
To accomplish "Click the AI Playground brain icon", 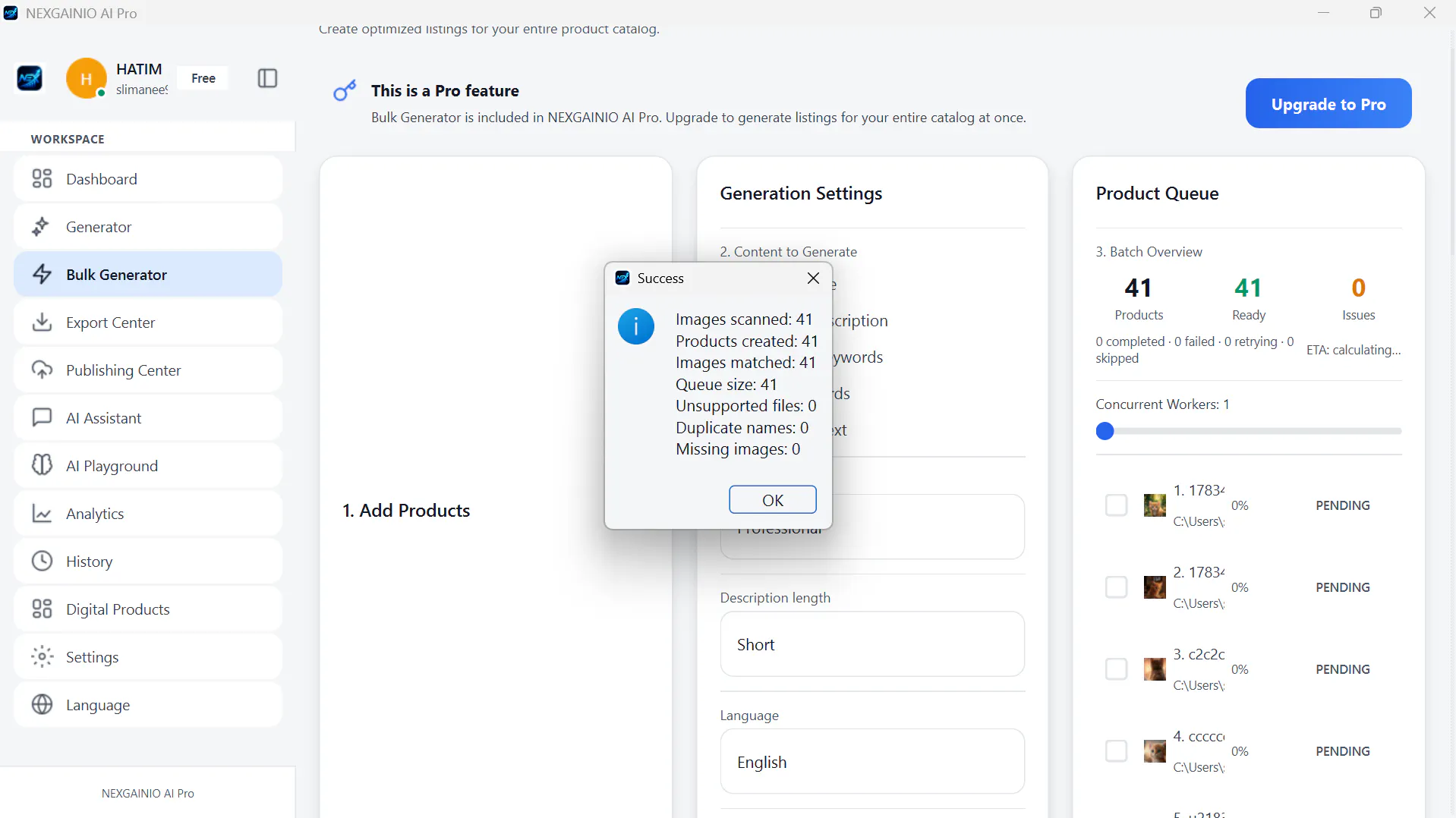I will tap(42, 466).
